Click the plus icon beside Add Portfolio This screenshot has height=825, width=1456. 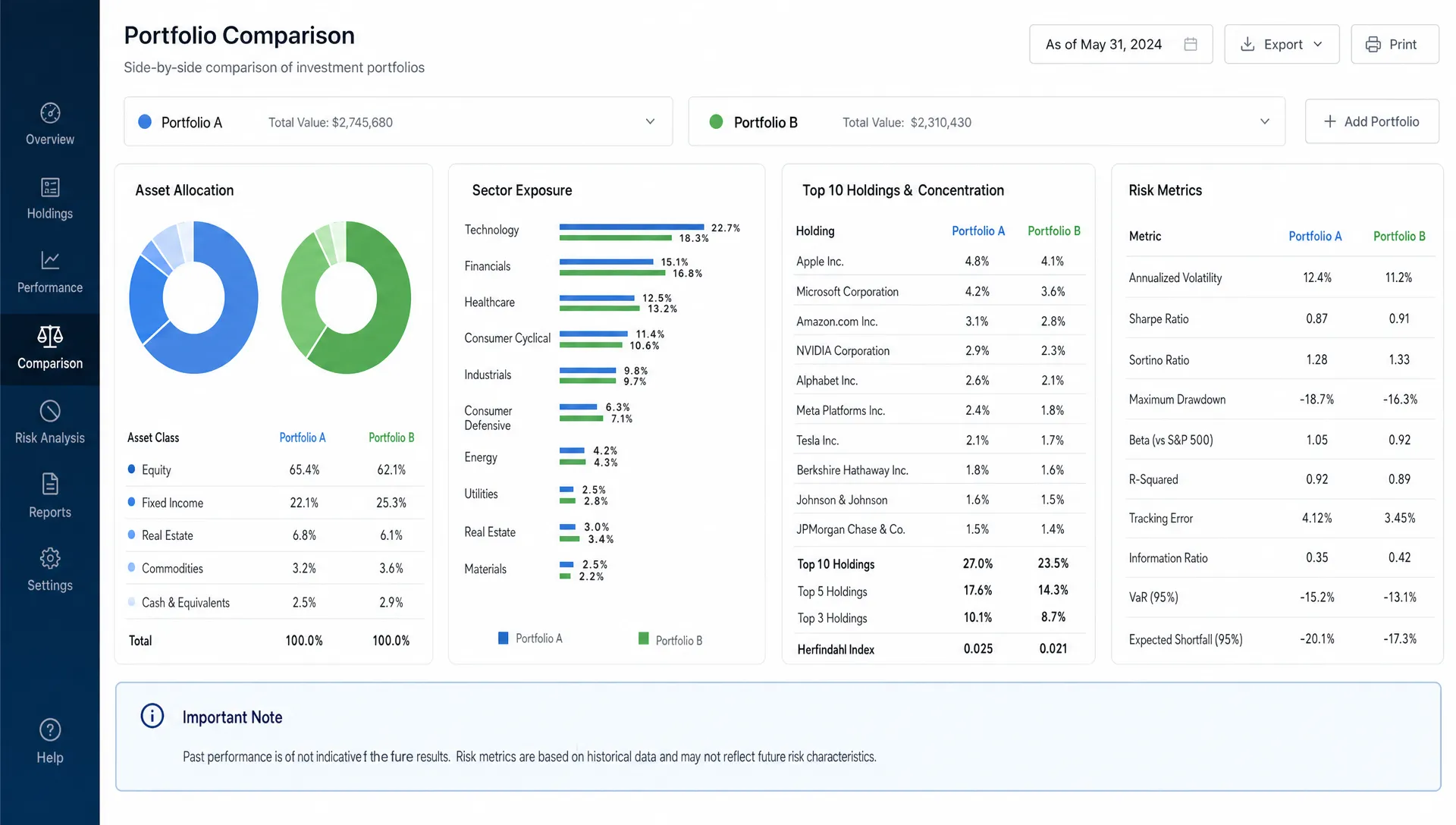click(x=1330, y=121)
